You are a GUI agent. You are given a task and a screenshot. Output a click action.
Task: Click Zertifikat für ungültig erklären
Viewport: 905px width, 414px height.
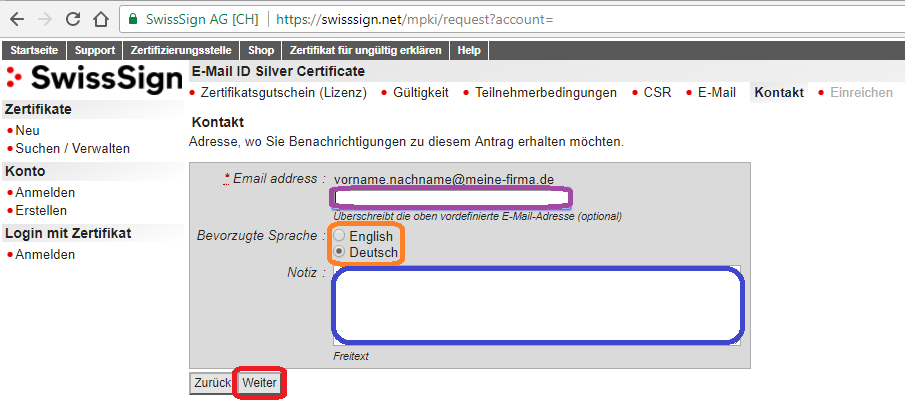point(365,50)
